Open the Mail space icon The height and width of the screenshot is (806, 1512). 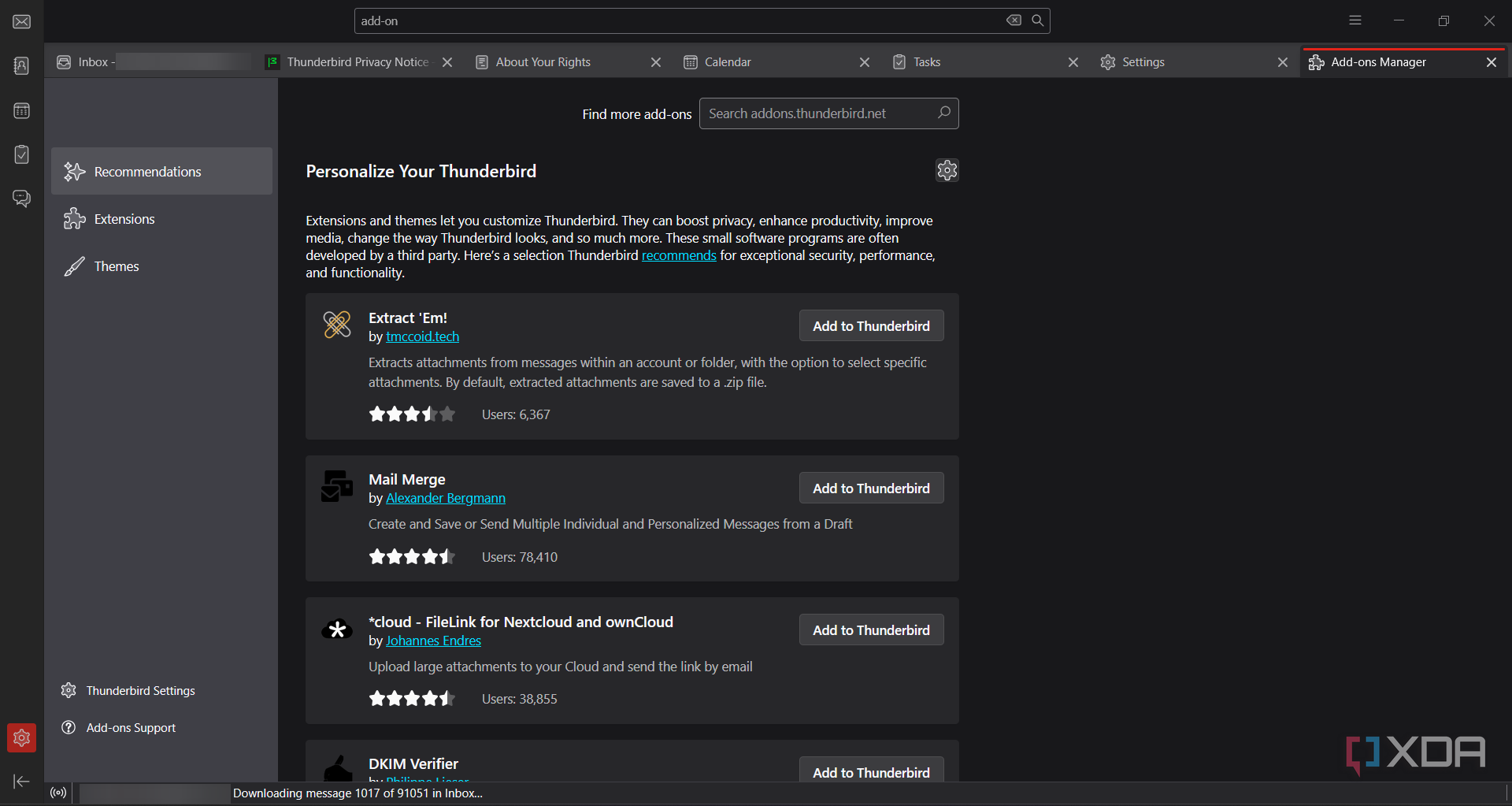[x=22, y=21]
